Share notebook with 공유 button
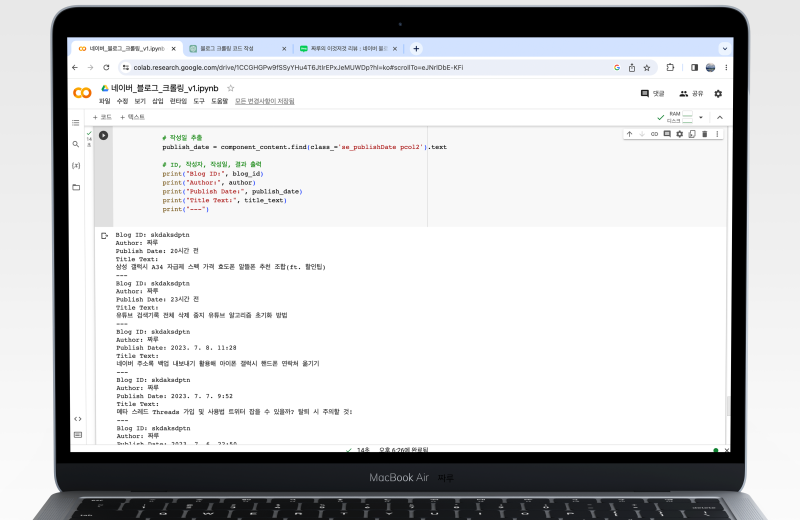 691,93
